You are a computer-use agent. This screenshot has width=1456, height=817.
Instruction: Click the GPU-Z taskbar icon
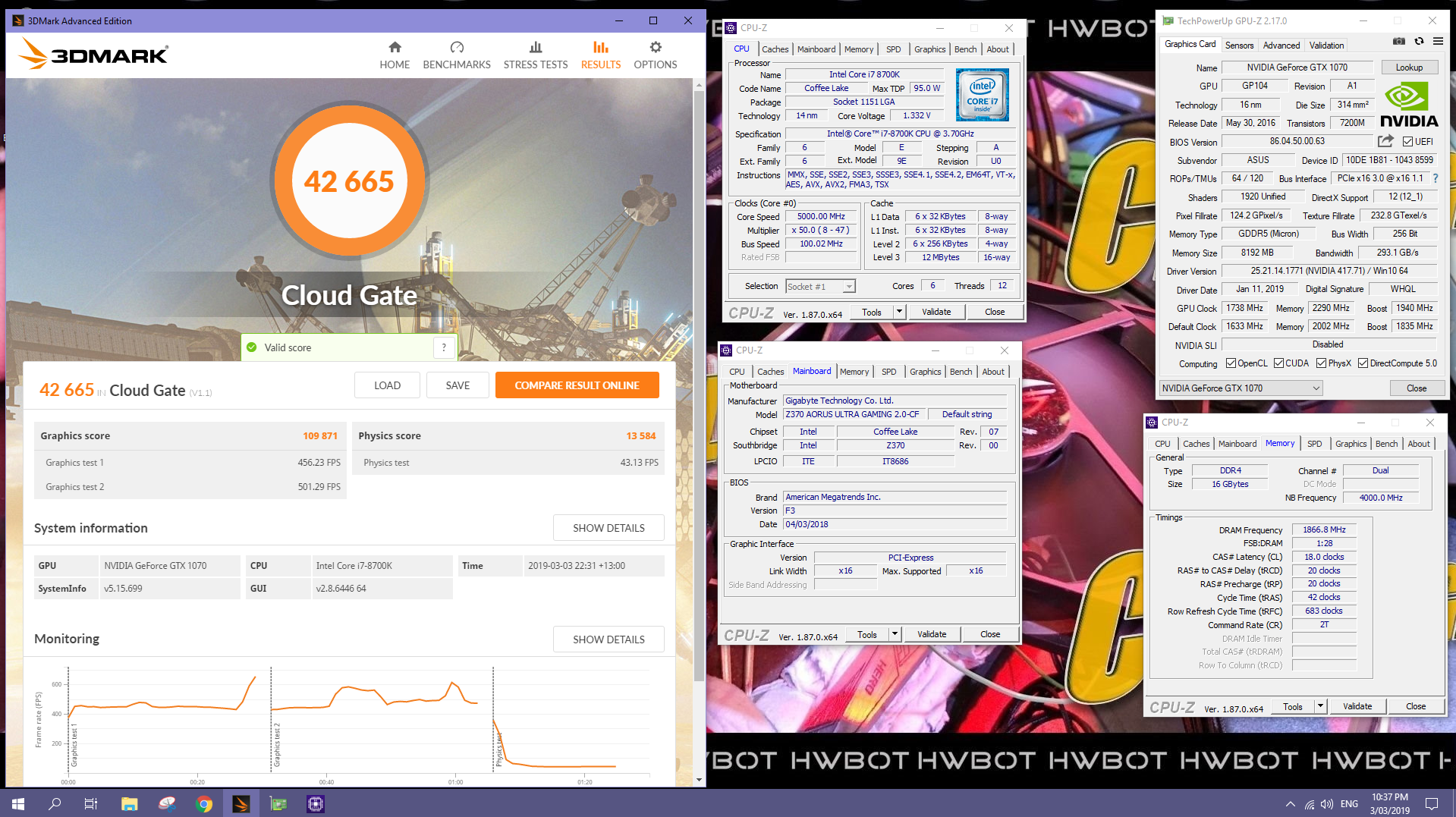(278, 803)
